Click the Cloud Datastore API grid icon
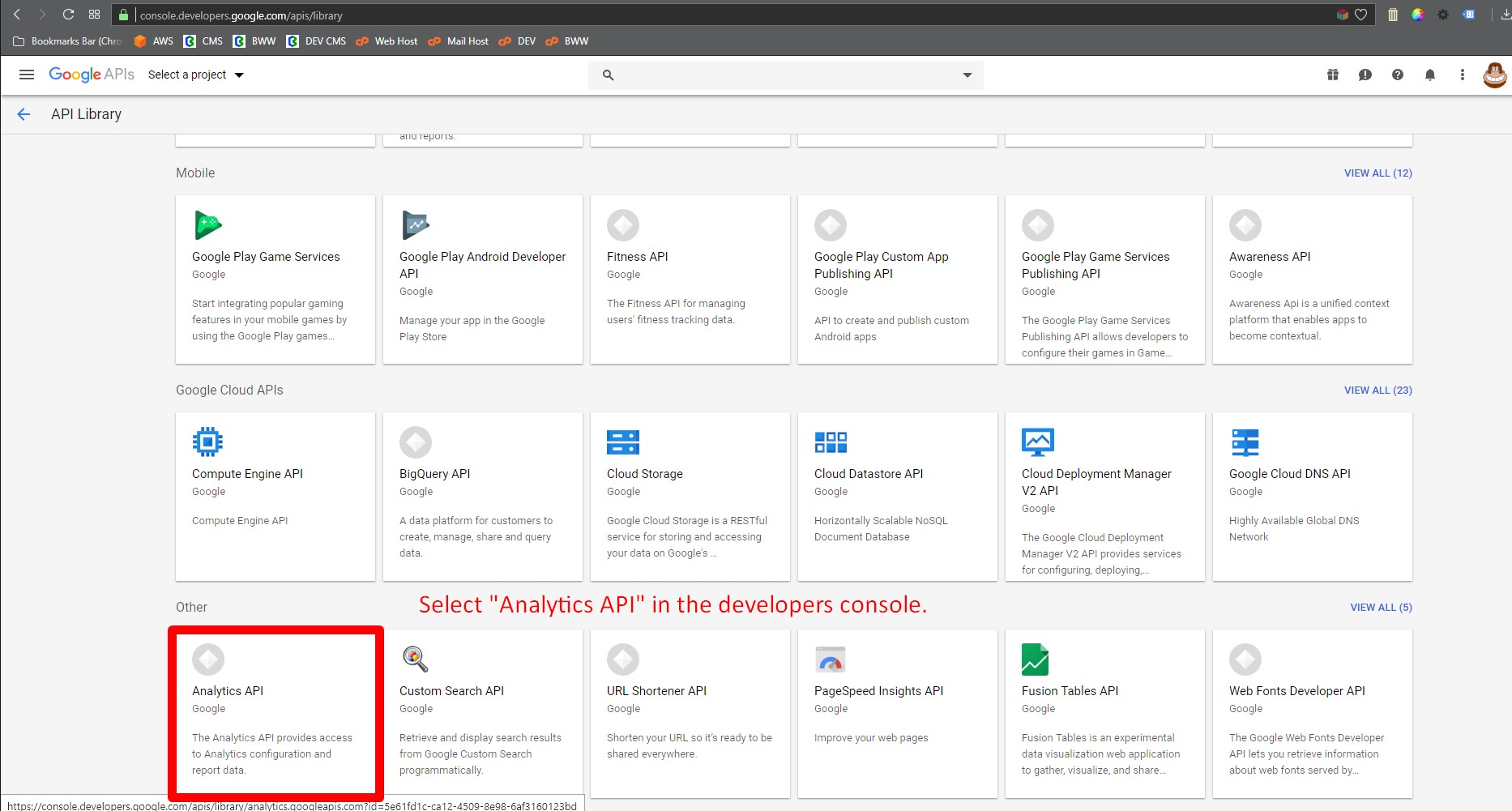 831,442
